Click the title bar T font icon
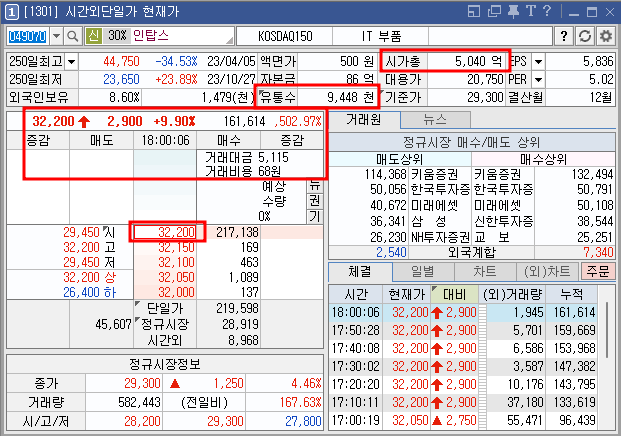The image size is (621, 436). pos(531,11)
